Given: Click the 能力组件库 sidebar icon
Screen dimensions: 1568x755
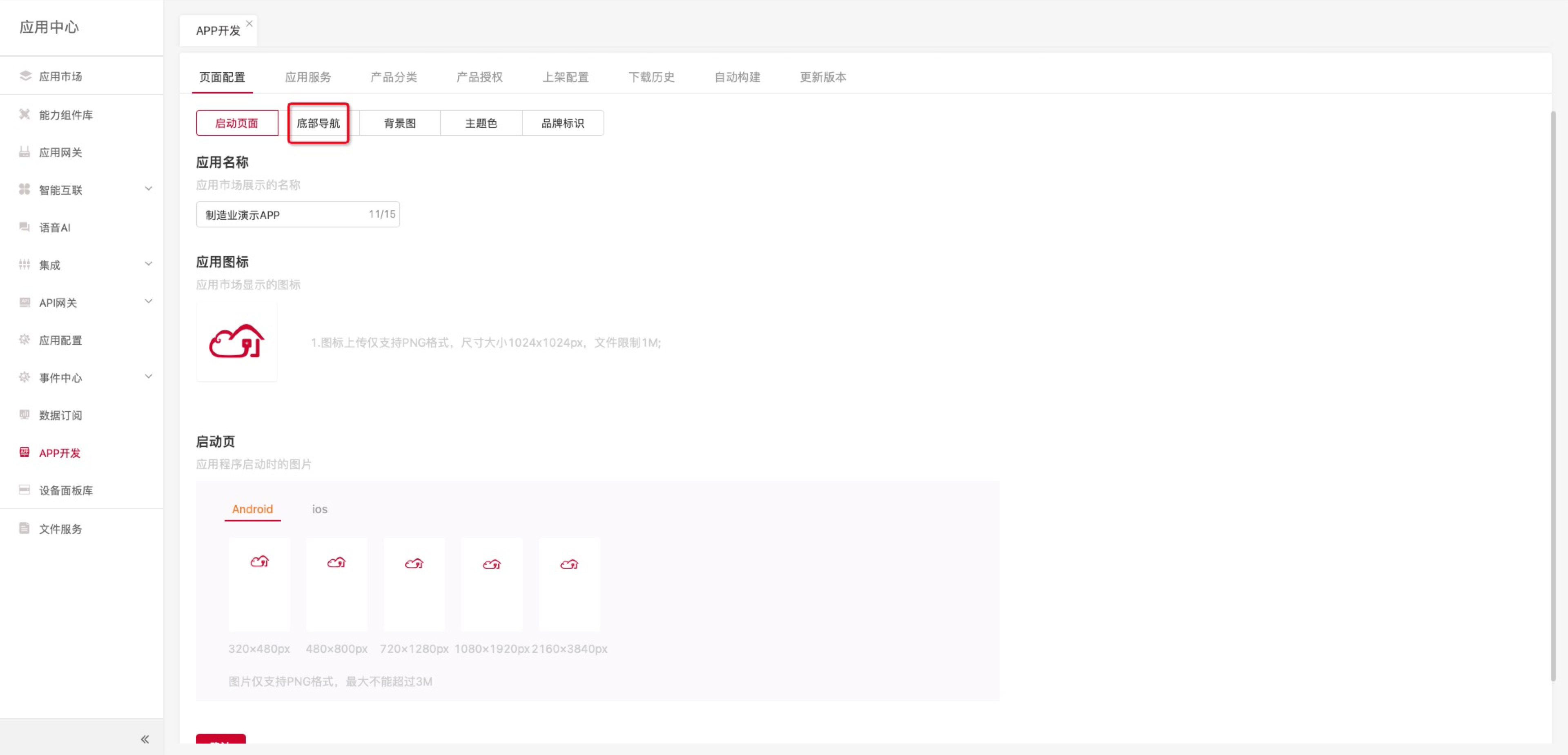Looking at the screenshot, I should point(24,114).
